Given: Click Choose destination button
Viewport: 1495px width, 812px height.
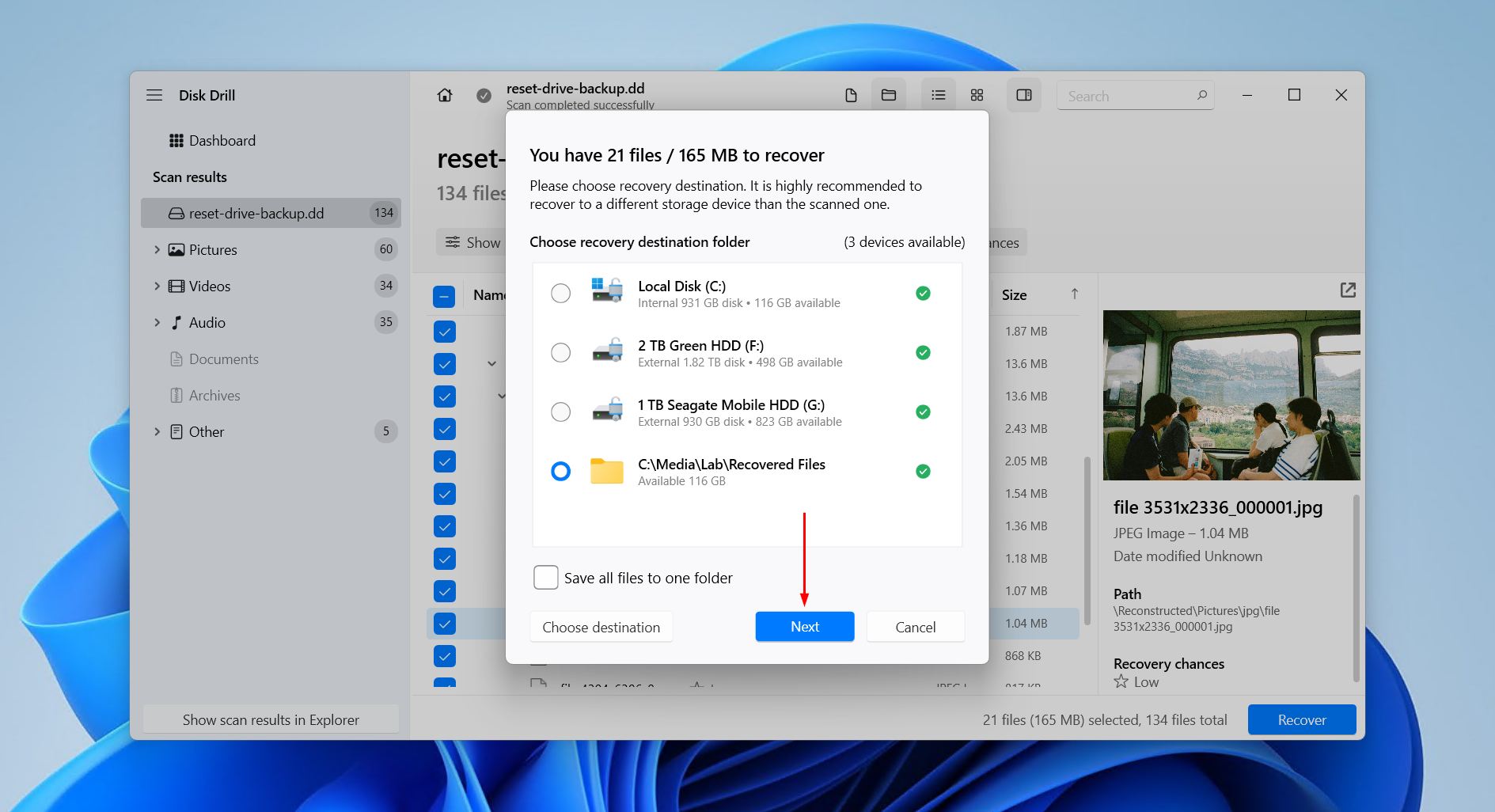Looking at the screenshot, I should tap(601, 627).
